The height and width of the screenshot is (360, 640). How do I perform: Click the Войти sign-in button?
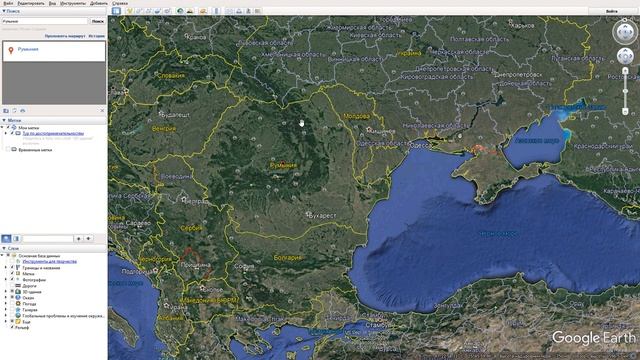611,11
